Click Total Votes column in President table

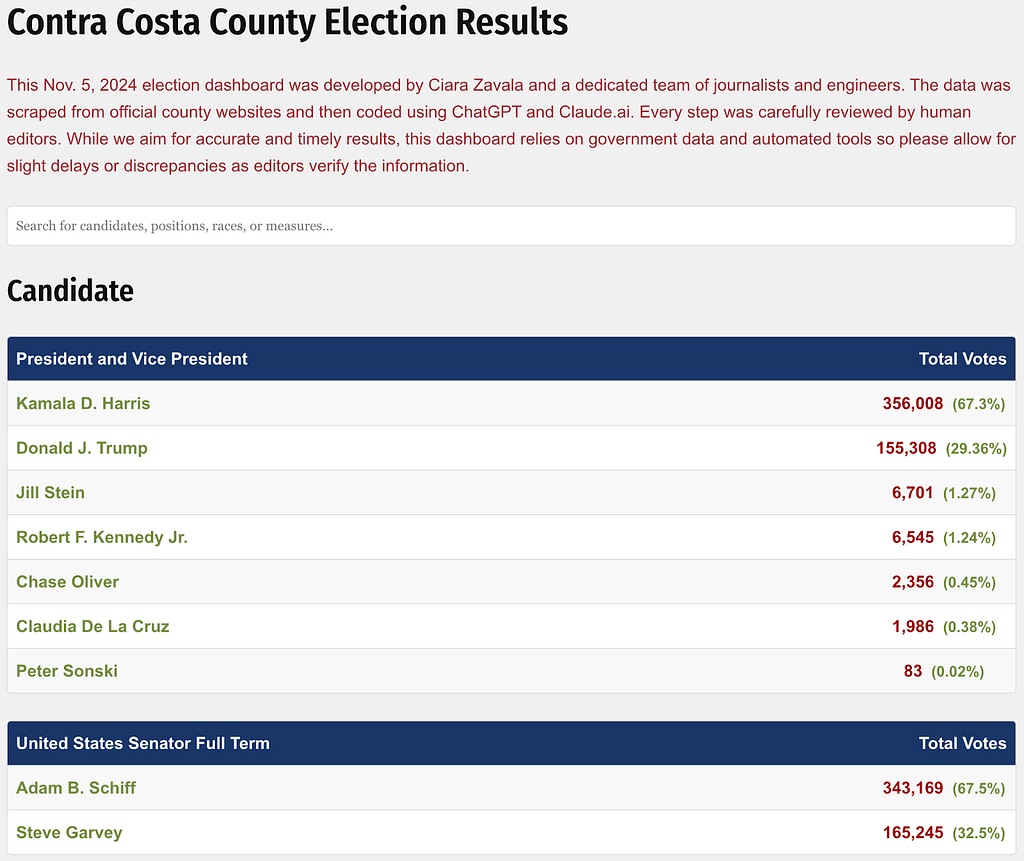(x=963, y=359)
